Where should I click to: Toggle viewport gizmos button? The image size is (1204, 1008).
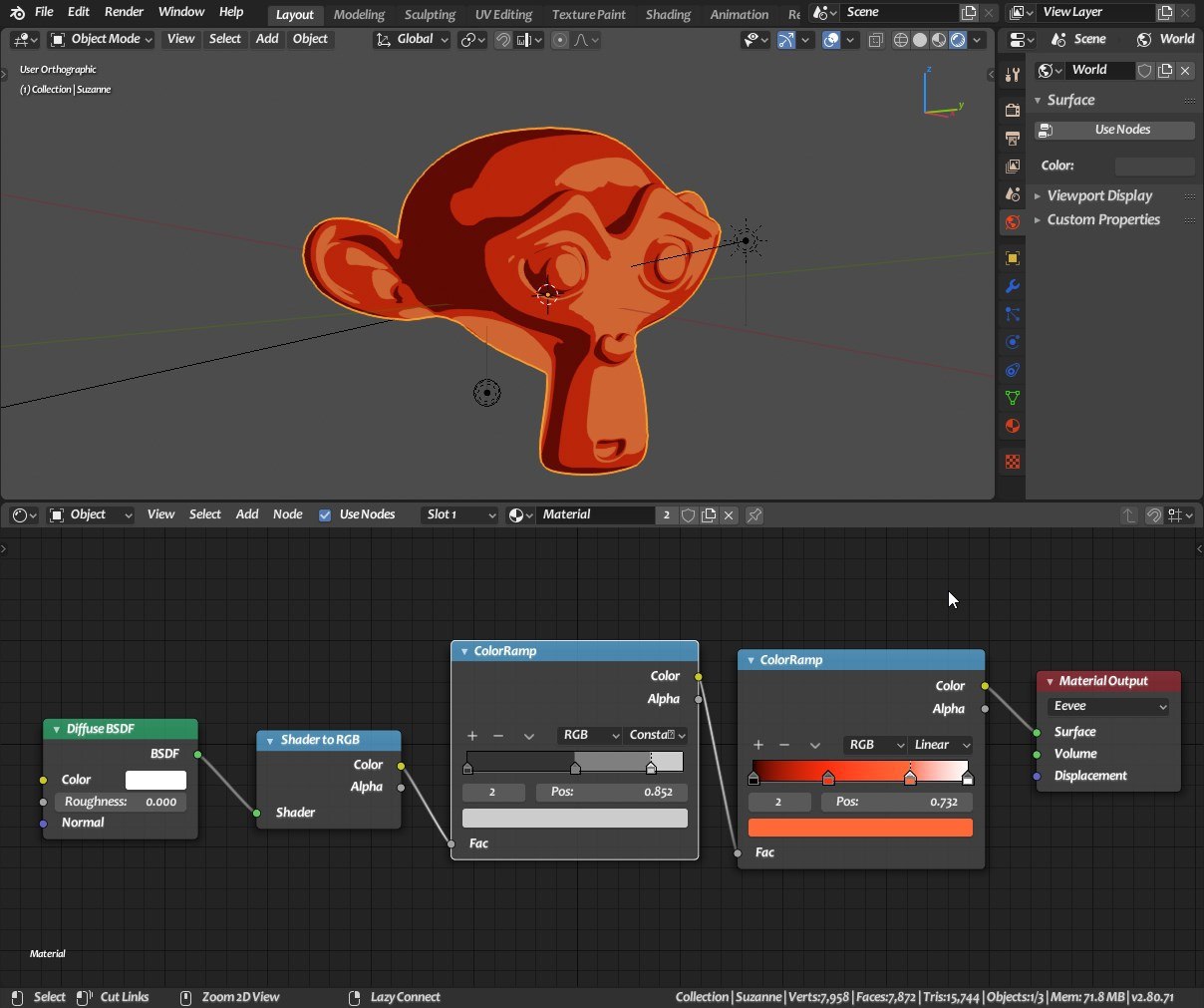[786, 40]
